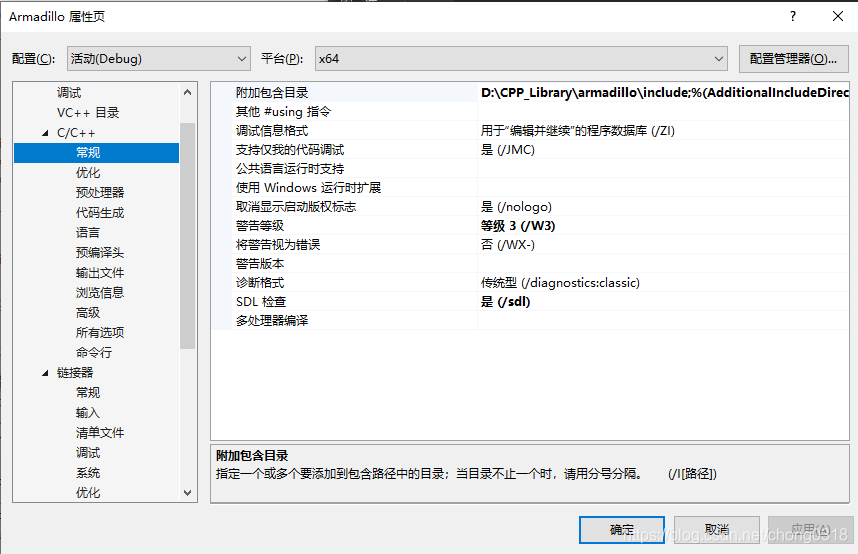Click 确定 to confirm settings
Screen dimensions: 858x554
click(622, 530)
